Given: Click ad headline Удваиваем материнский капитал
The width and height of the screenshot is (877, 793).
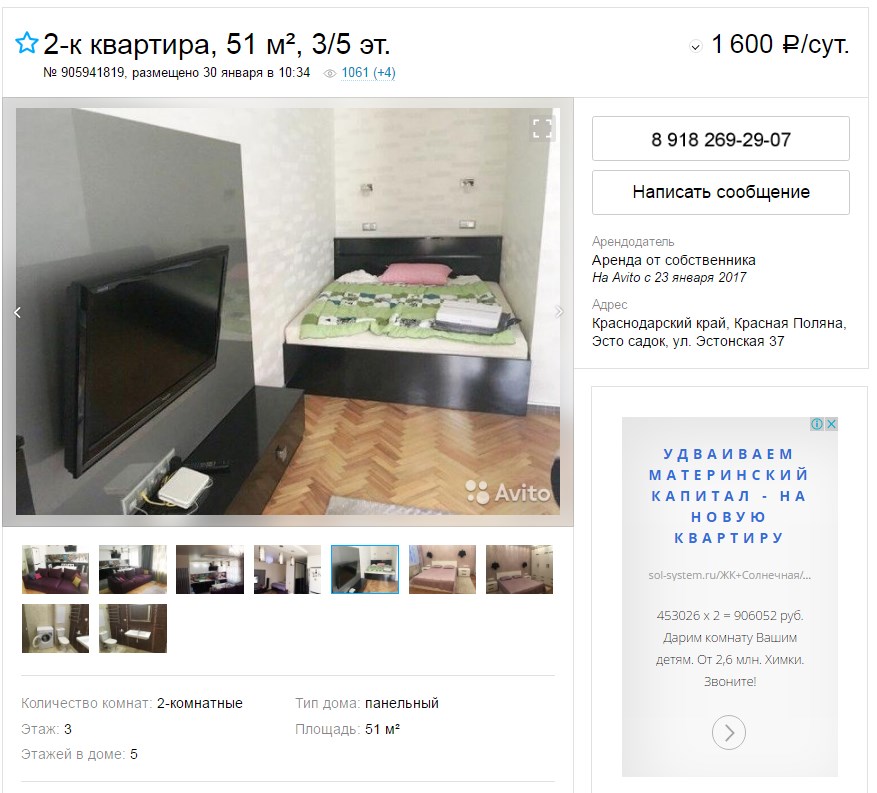Looking at the screenshot, I should [x=729, y=495].
